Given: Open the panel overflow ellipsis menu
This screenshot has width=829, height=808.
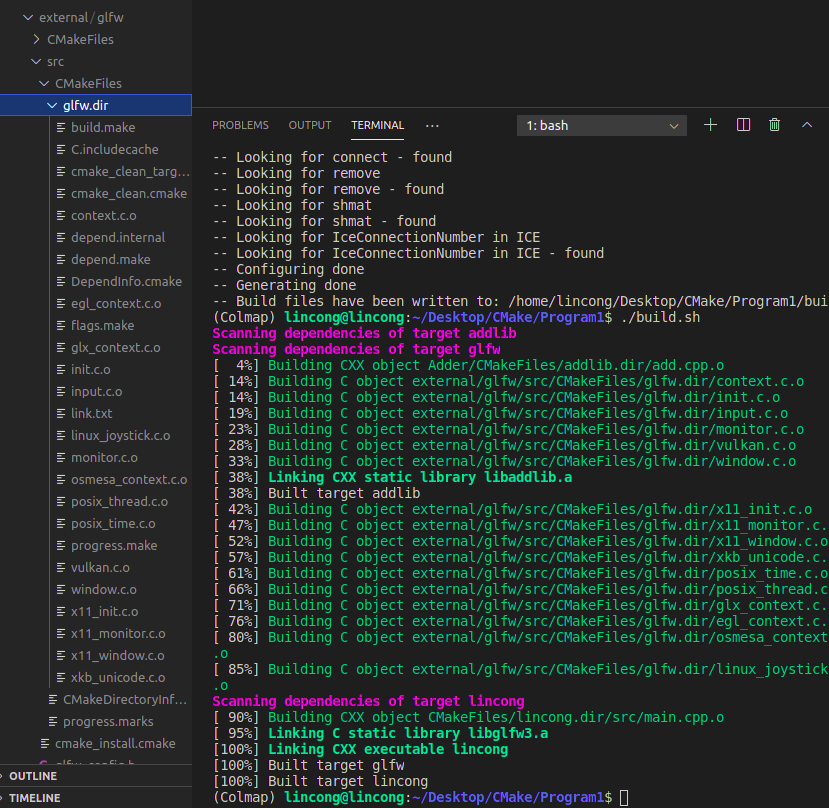Looking at the screenshot, I should (432, 126).
